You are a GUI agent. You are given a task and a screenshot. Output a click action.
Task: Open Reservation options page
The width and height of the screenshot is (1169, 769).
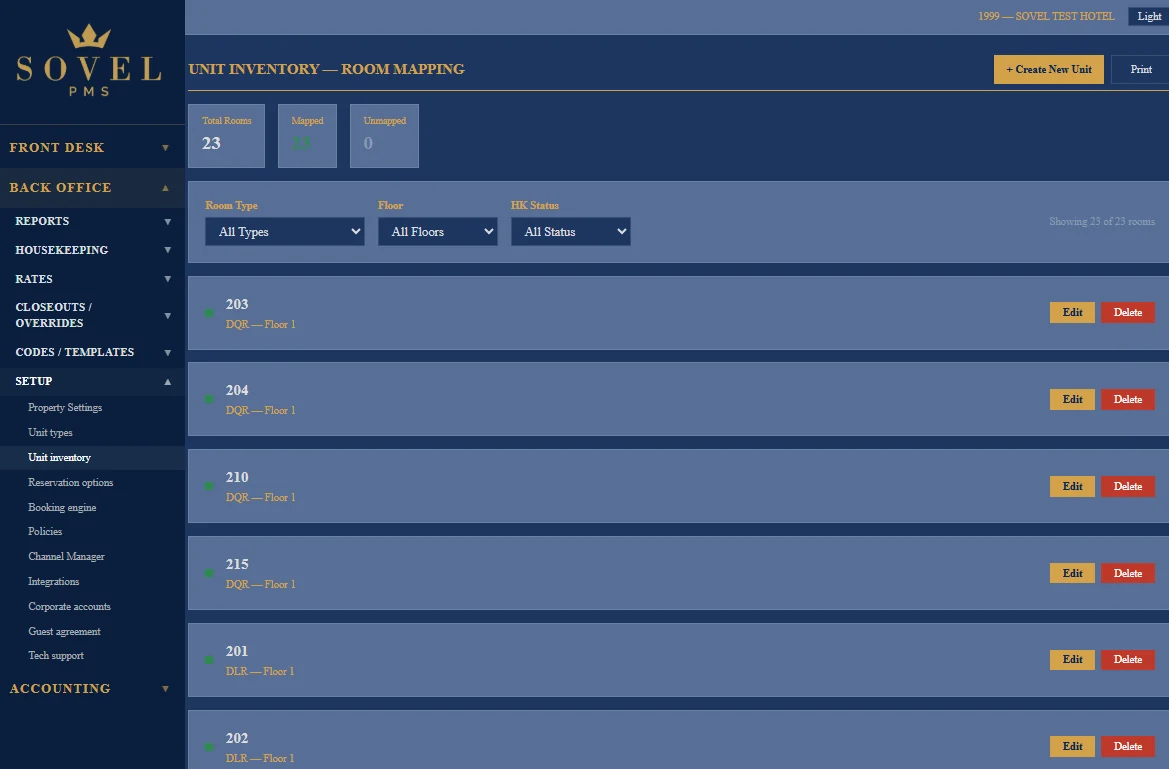(x=71, y=483)
